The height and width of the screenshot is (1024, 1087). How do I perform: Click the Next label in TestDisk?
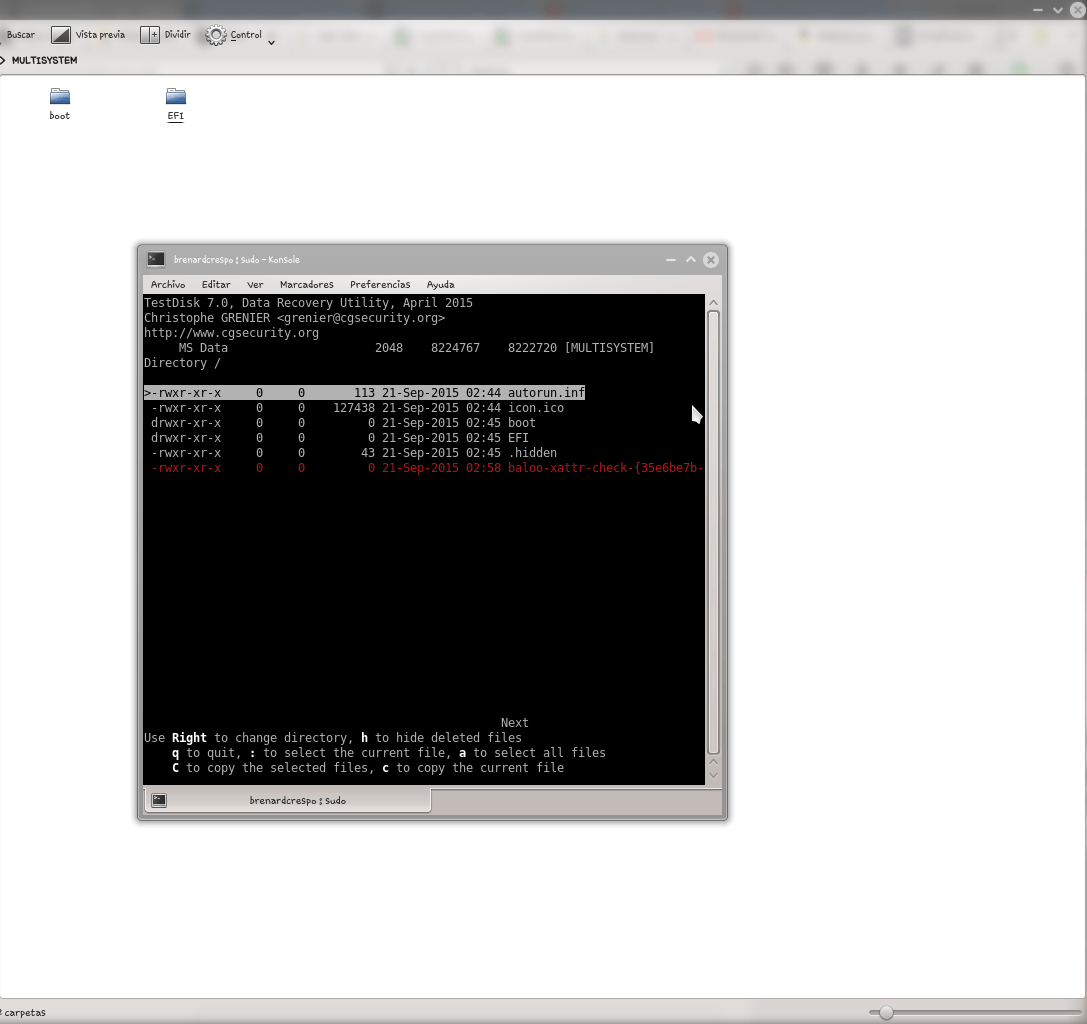pyautogui.click(x=514, y=722)
